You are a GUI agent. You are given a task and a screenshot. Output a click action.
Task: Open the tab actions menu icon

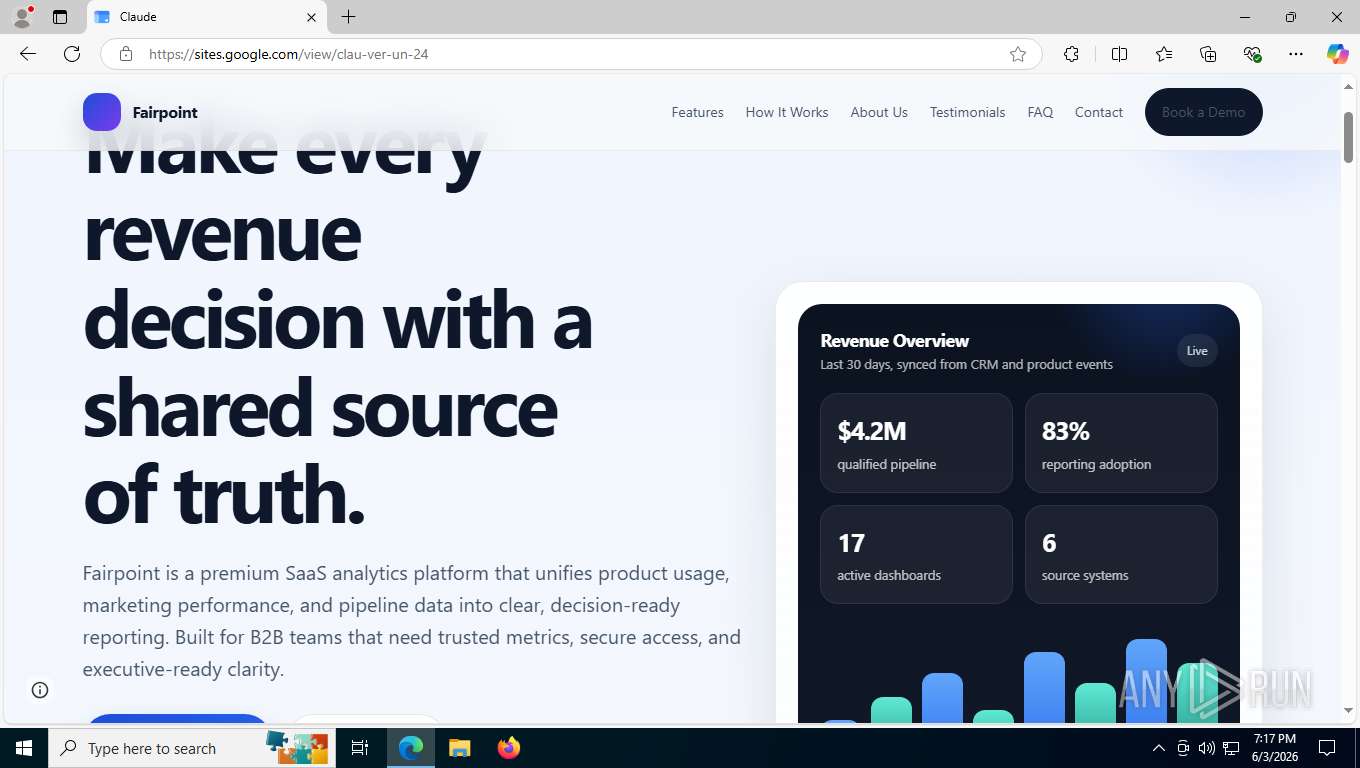click(x=60, y=17)
